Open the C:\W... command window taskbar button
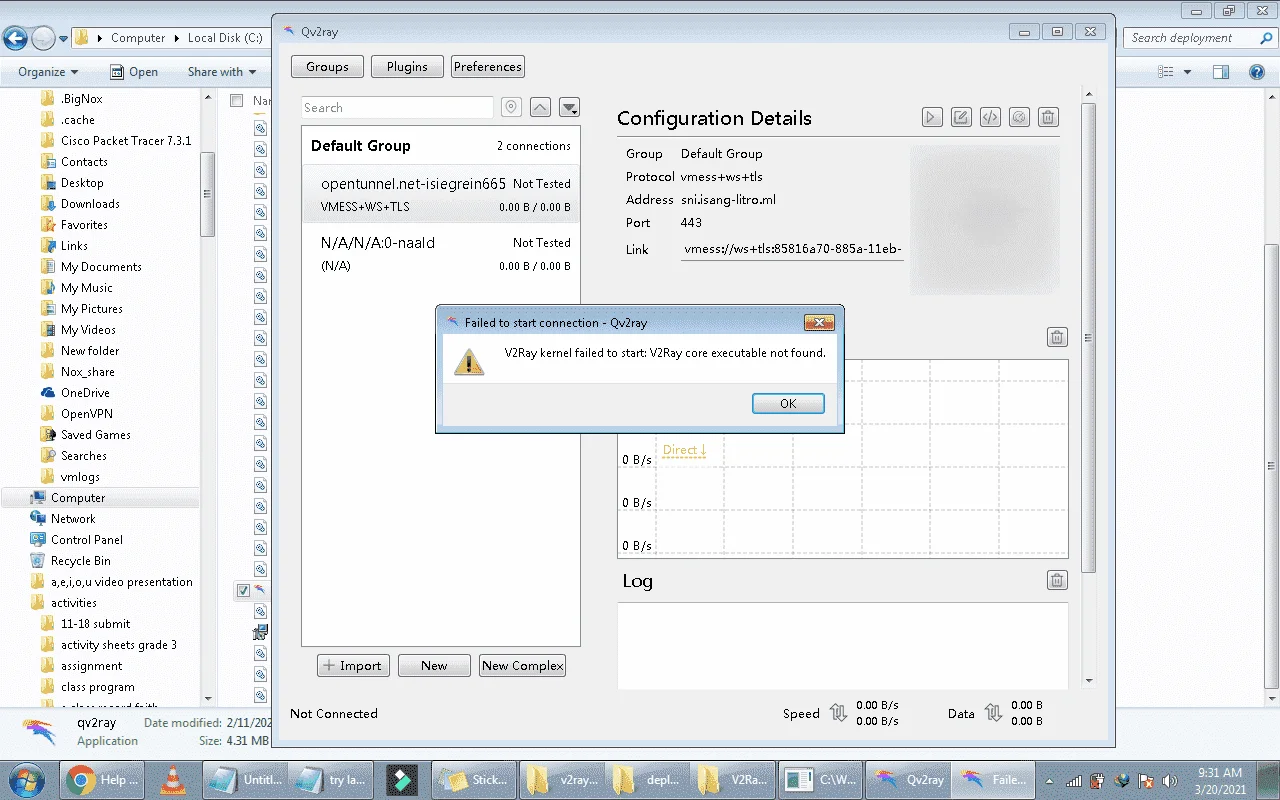 click(x=819, y=780)
